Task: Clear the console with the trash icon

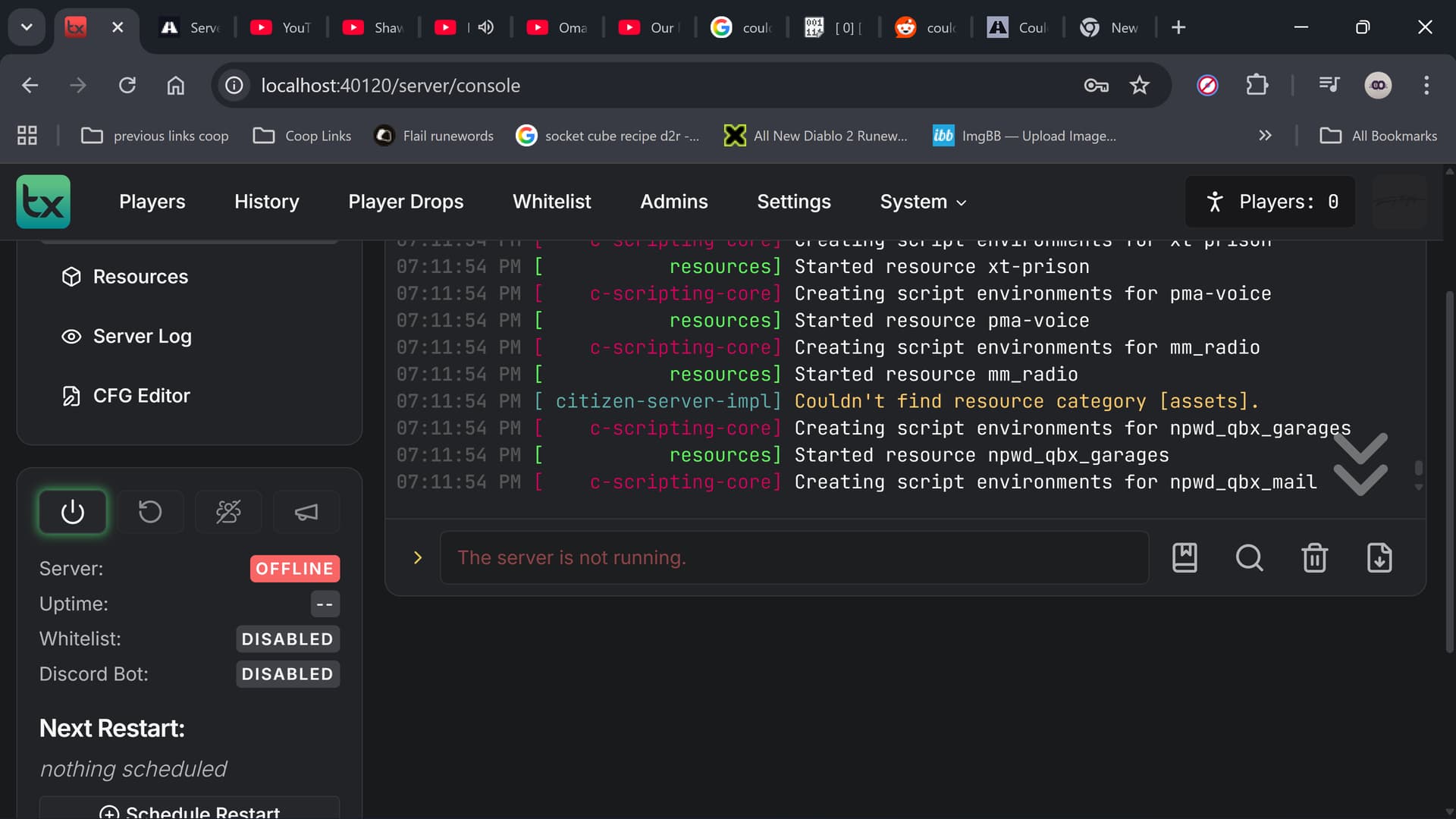Action: (x=1314, y=557)
